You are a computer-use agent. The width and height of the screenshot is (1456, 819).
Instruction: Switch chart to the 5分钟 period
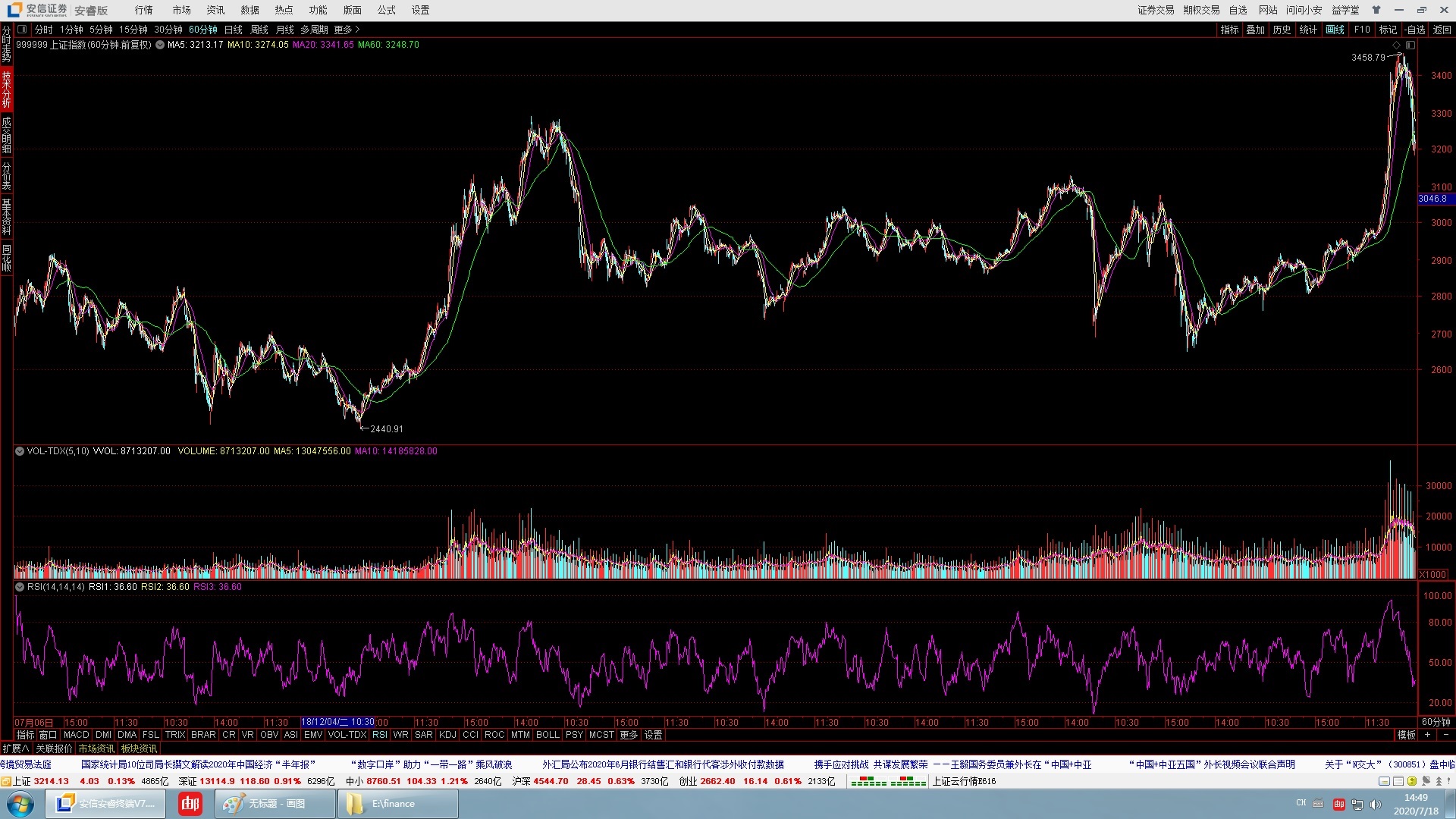[x=101, y=30]
